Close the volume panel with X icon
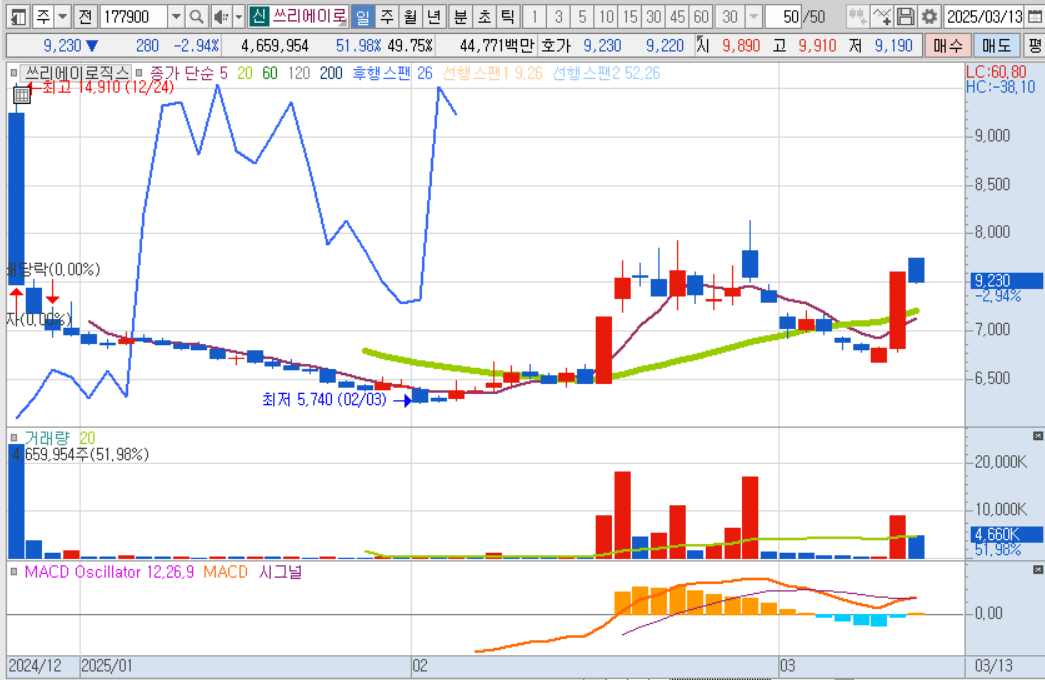 [1038, 436]
